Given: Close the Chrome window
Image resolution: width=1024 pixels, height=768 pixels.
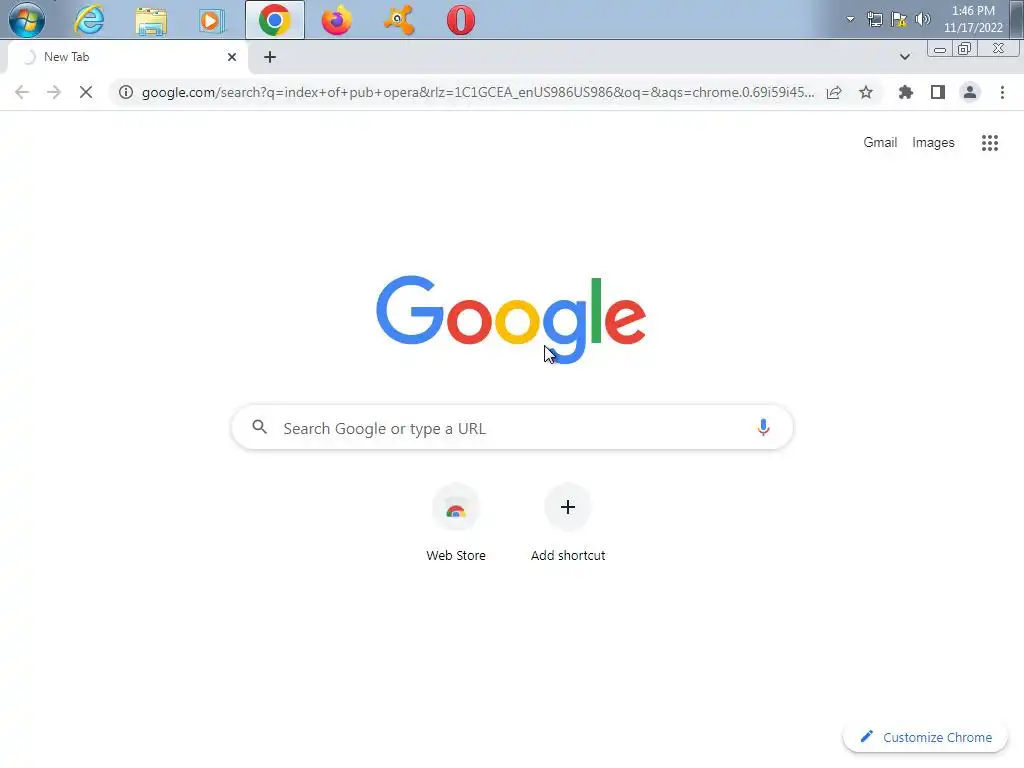Looking at the screenshot, I should point(999,49).
